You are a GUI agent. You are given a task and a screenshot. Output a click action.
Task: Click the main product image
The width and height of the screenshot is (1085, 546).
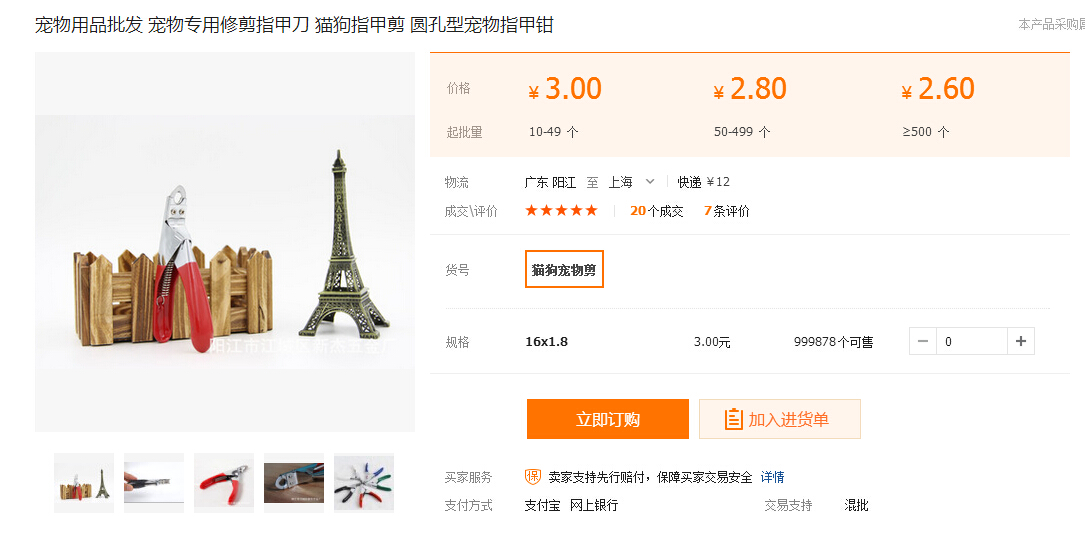click(225, 242)
